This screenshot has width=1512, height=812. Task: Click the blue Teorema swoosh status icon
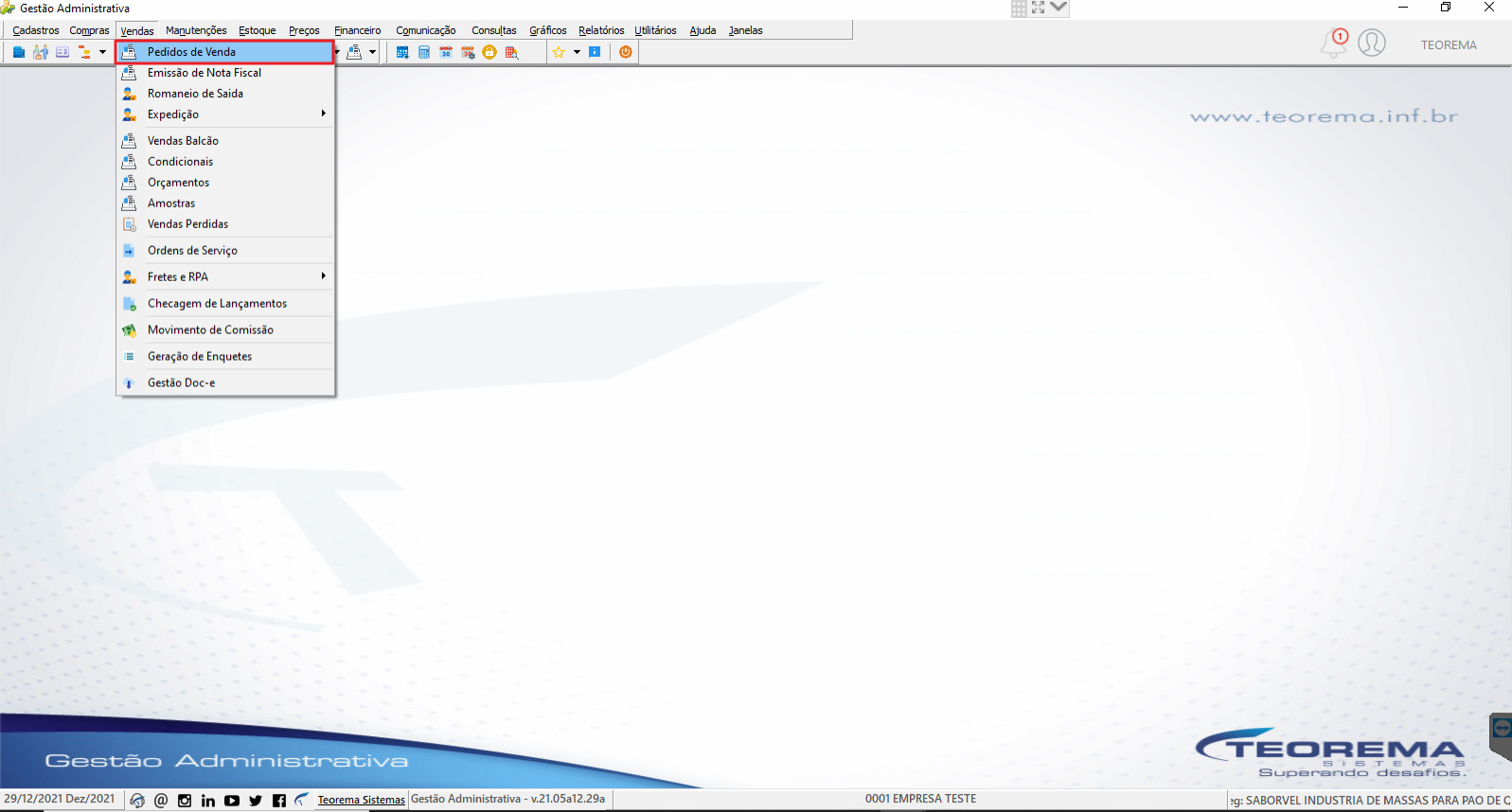tap(302, 800)
